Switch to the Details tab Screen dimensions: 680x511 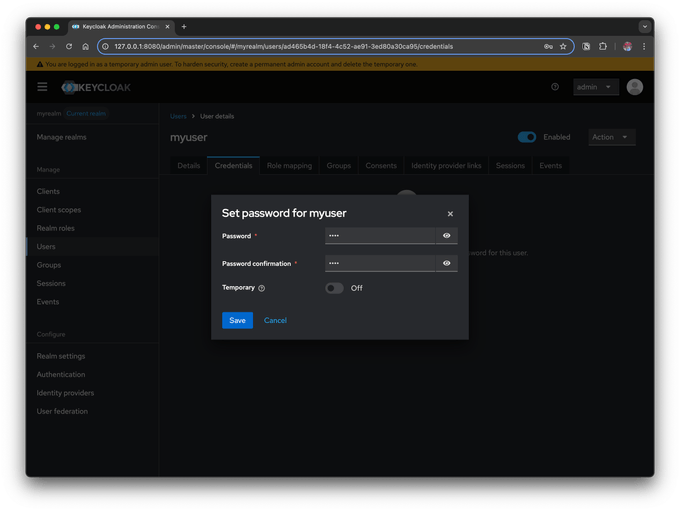click(189, 166)
